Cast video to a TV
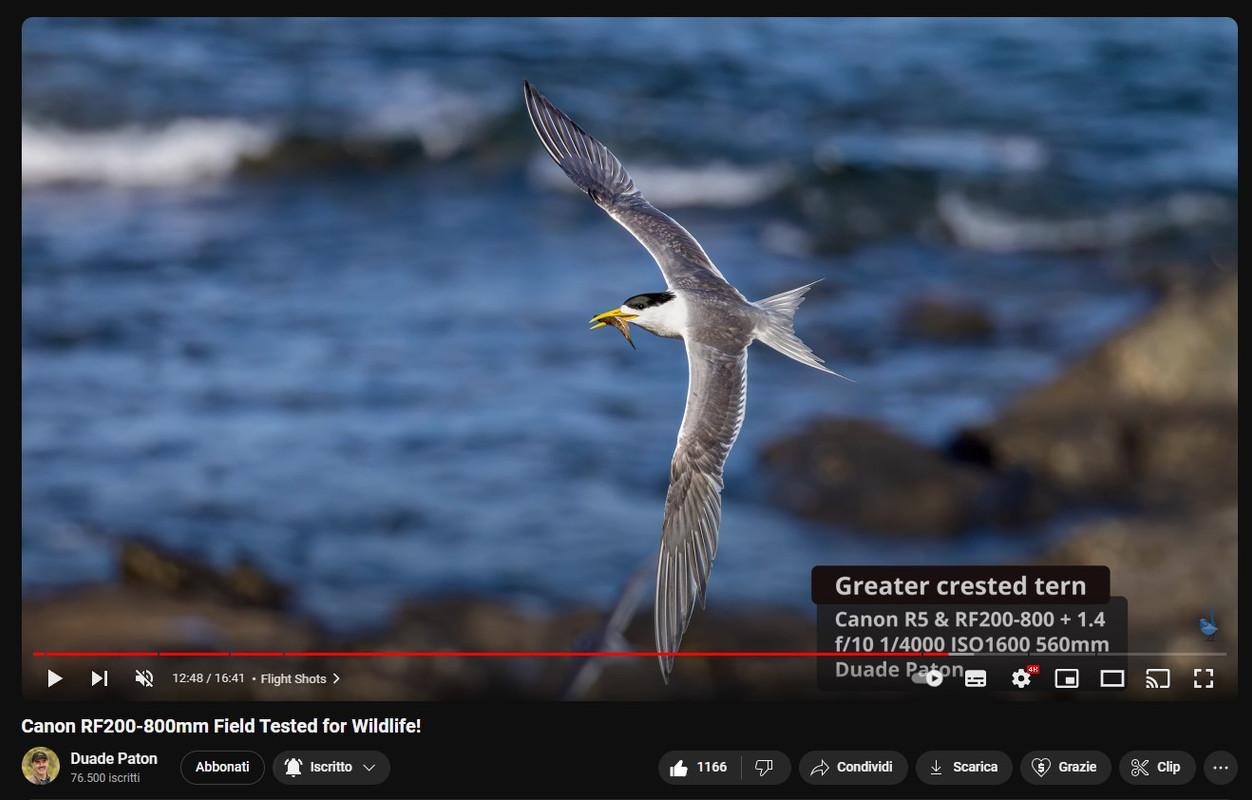The width and height of the screenshot is (1252, 800). click(1158, 678)
